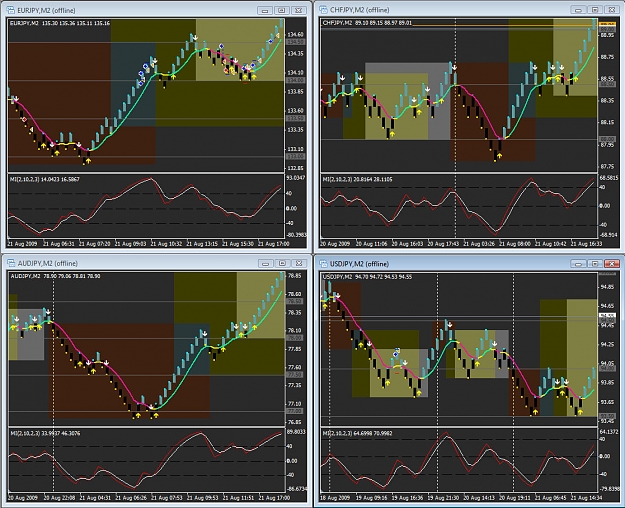Click '19 Aug 09:16' on USDJPY time axis

371,498
